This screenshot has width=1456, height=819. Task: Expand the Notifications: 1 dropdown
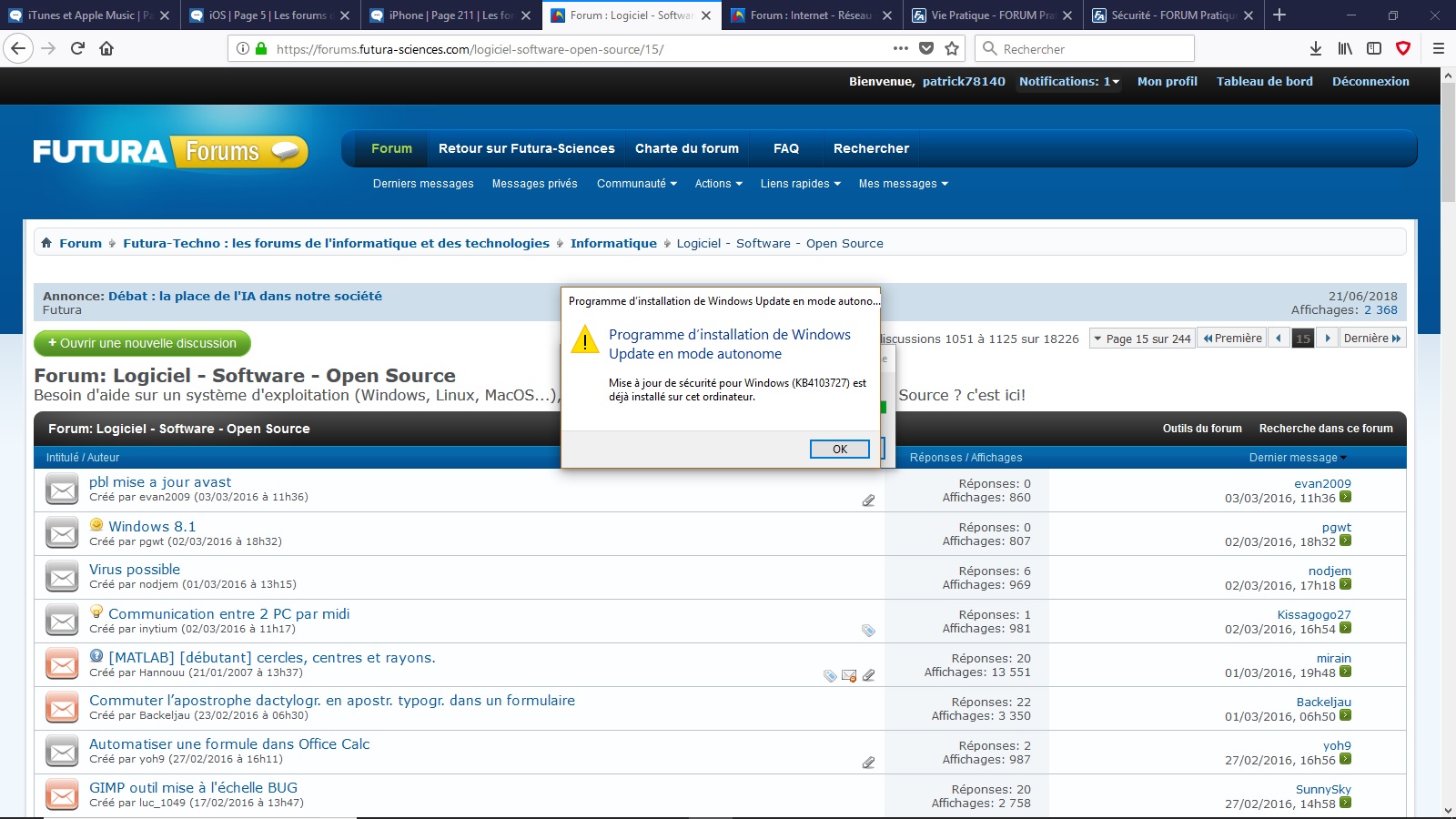pyautogui.click(x=1069, y=81)
